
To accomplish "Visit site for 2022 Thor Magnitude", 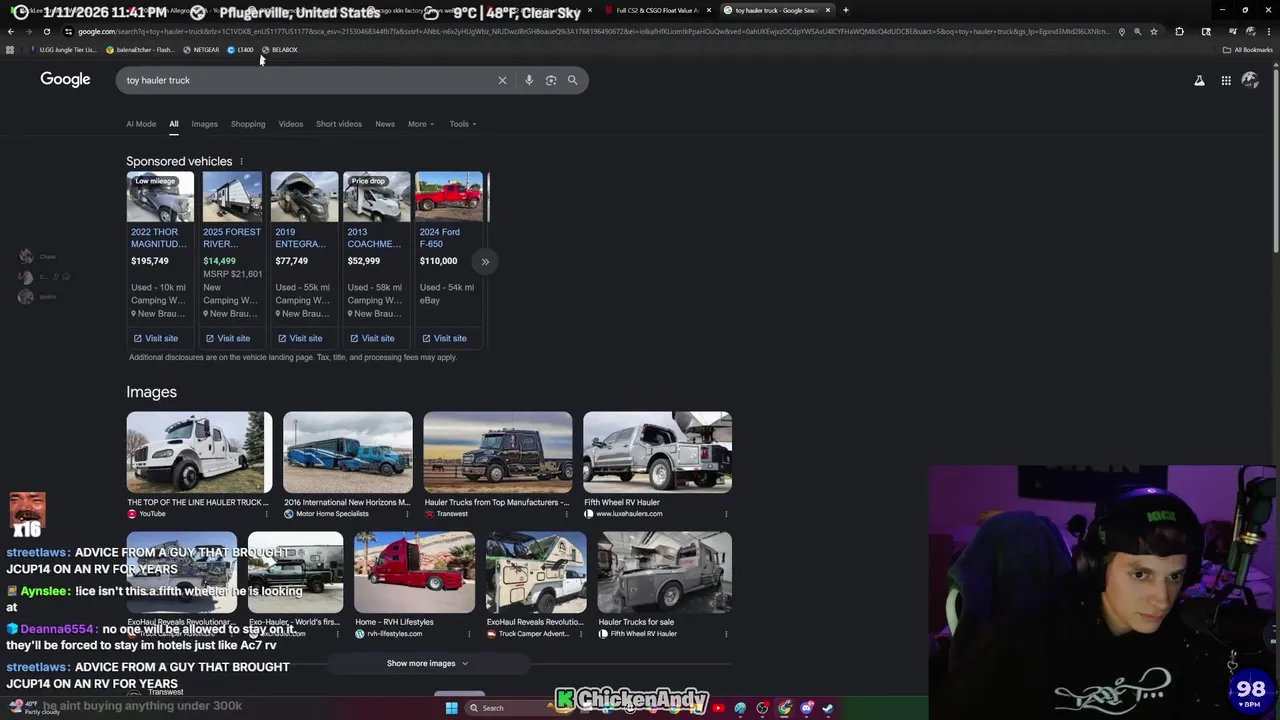I will [x=156, y=338].
